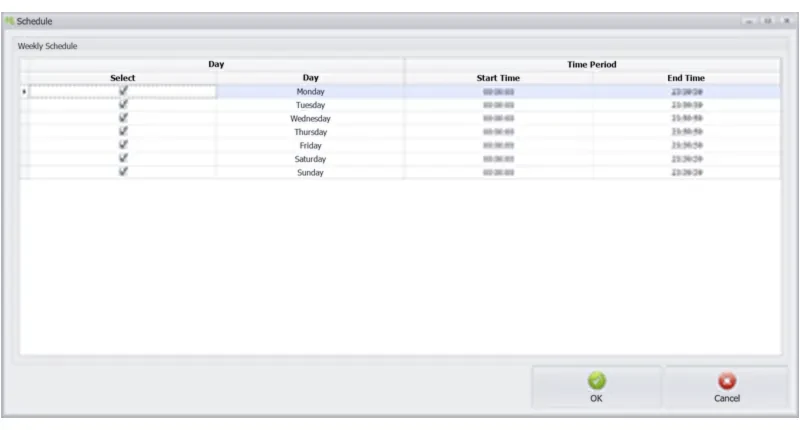Click Sunday's Start Time cell
Screen dimensions: 800x430
(498, 172)
